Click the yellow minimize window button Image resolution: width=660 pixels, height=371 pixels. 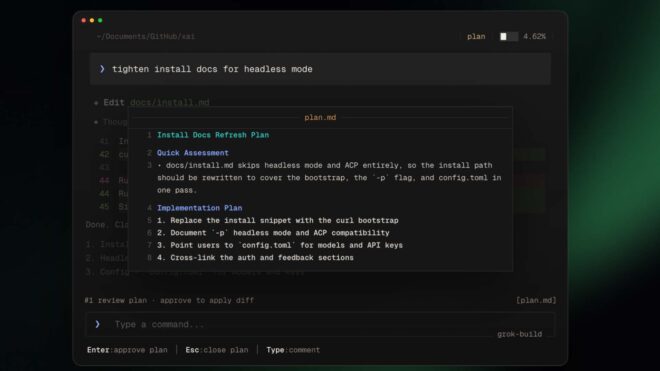point(92,20)
